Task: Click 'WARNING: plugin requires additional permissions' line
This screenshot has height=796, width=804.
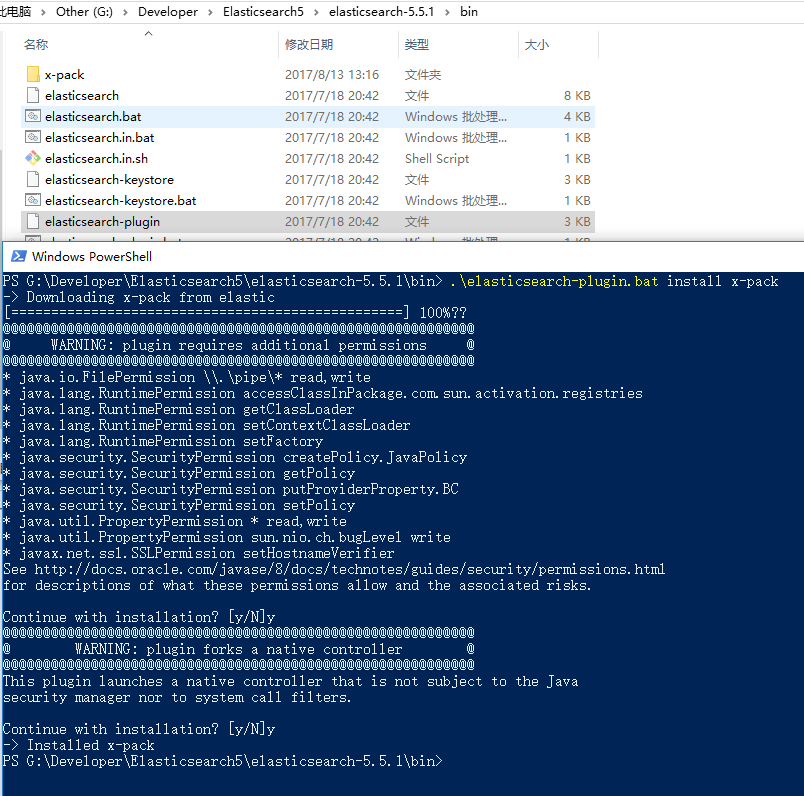Action: (x=238, y=345)
